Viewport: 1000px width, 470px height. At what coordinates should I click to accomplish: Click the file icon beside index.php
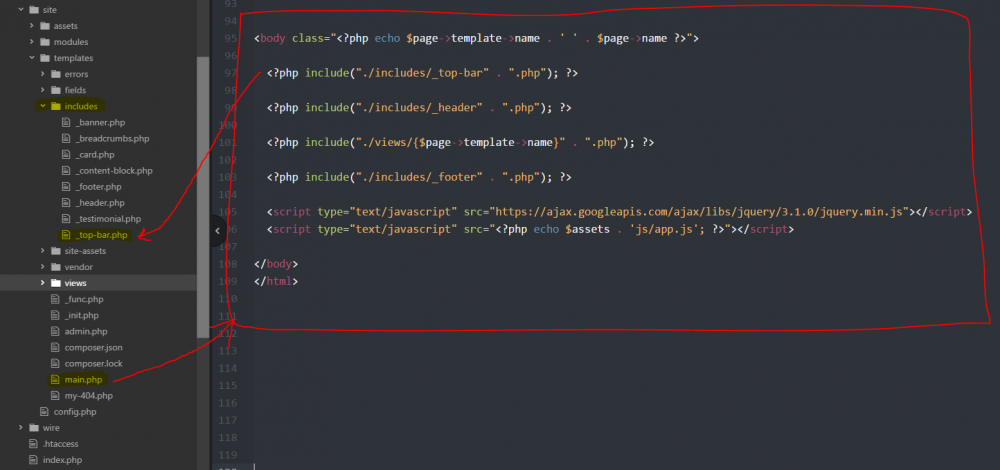point(34,460)
